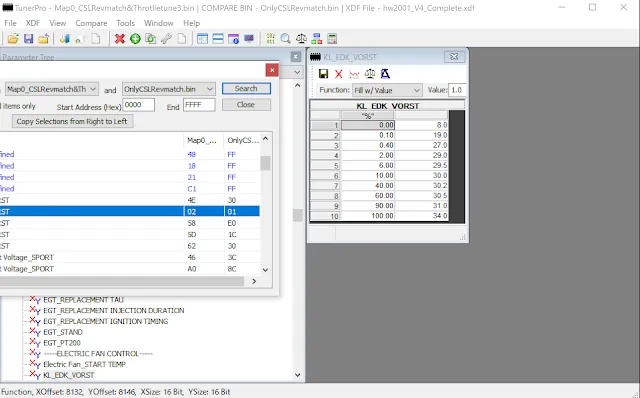This screenshot has width=640, height=398.
Task: Click the Start Address hex input field
Action: [x=139, y=105]
